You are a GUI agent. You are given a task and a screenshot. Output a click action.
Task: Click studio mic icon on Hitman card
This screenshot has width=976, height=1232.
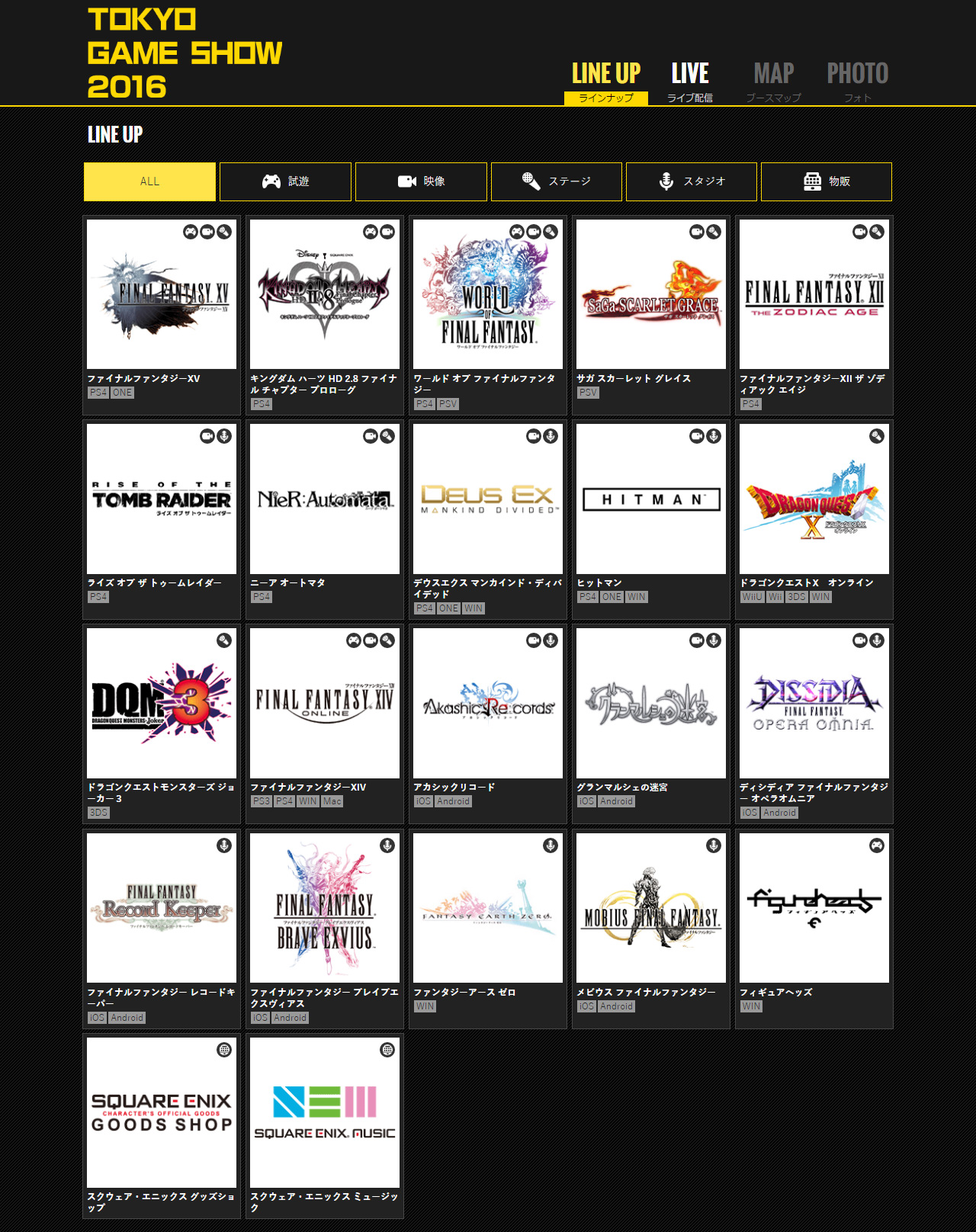click(x=714, y=436)
